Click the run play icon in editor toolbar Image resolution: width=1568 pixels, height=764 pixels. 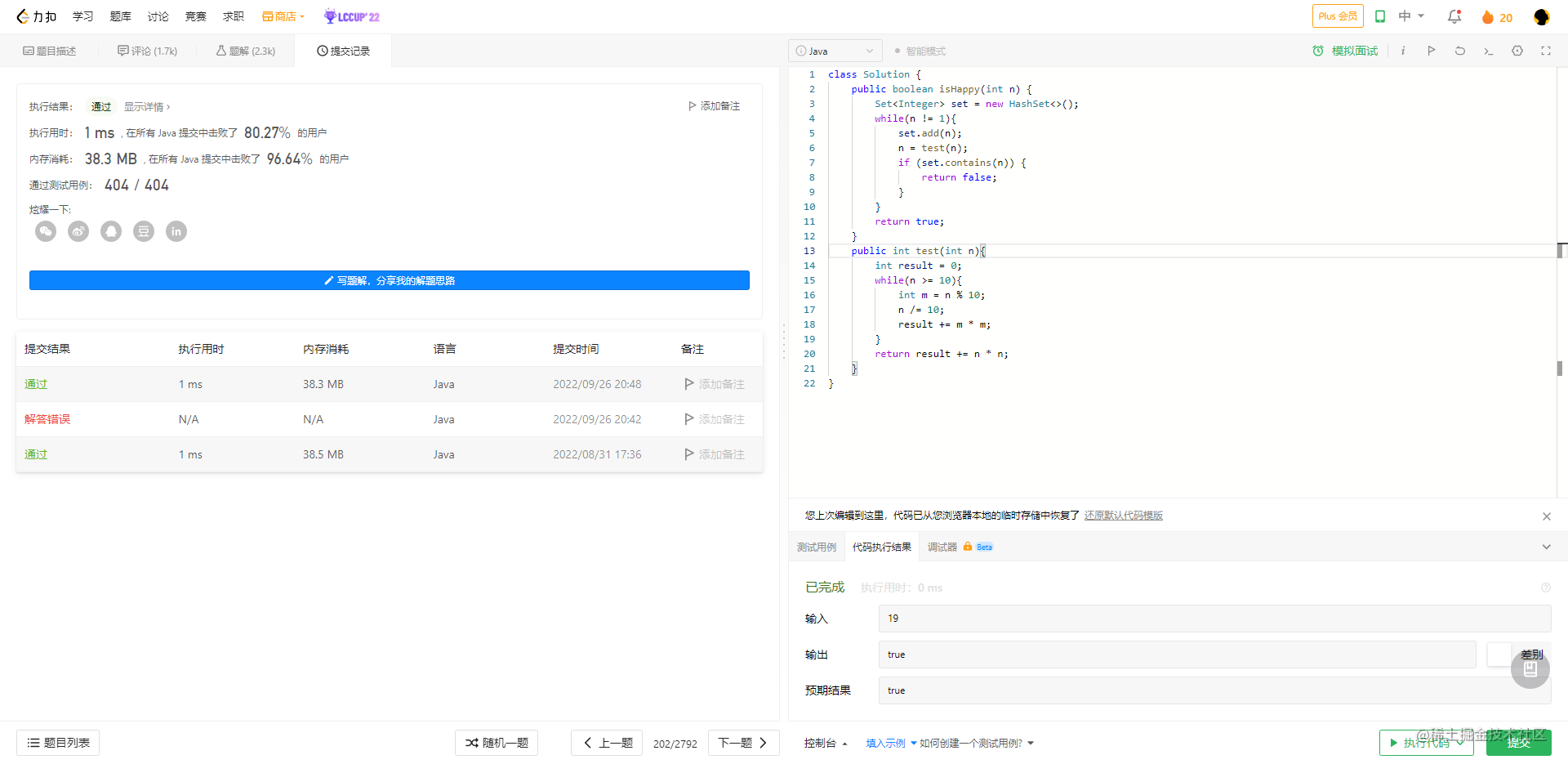(1432, 51)
